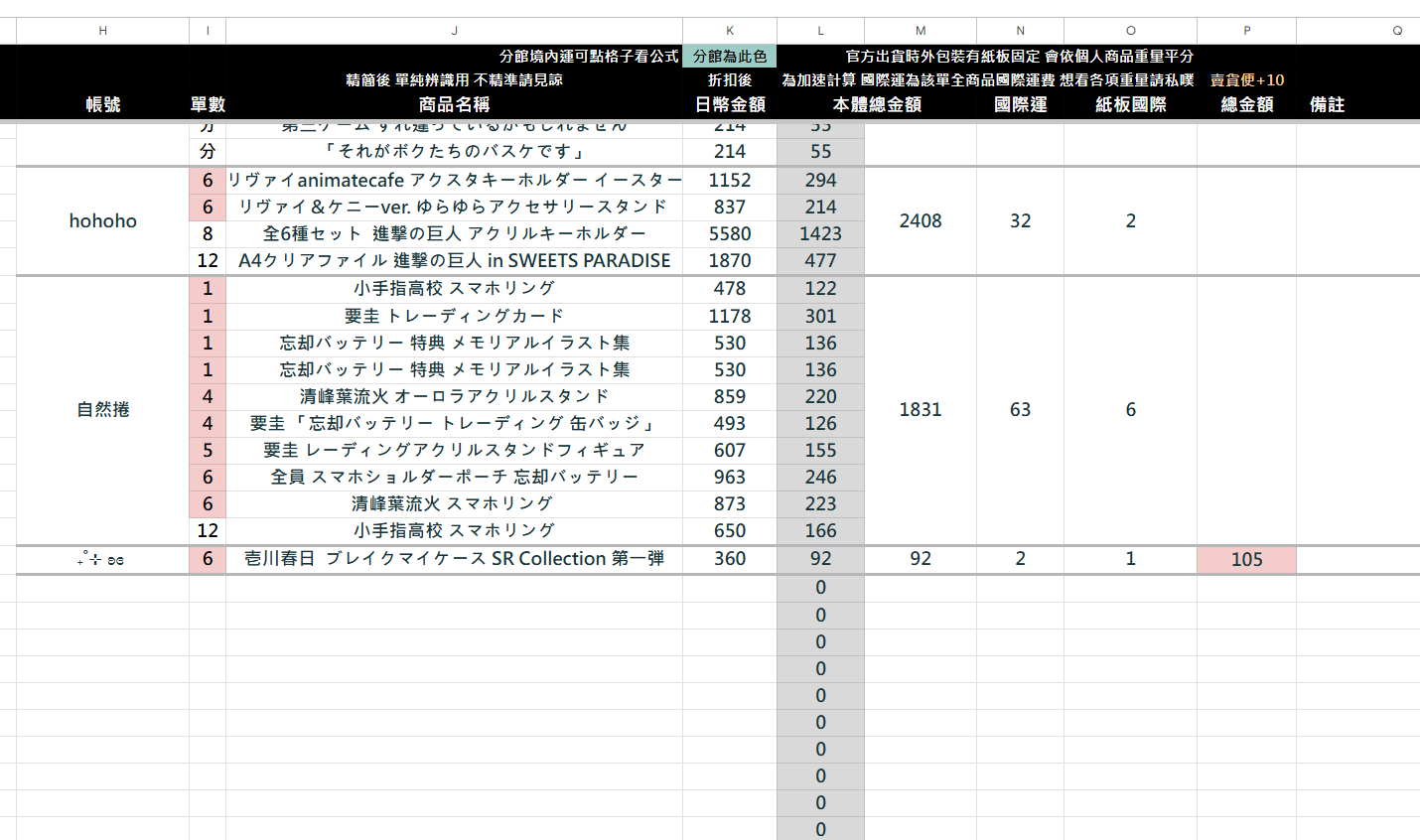The image size is (1420, 840).
Task: Select column Q header
Action: (1396, 31)
